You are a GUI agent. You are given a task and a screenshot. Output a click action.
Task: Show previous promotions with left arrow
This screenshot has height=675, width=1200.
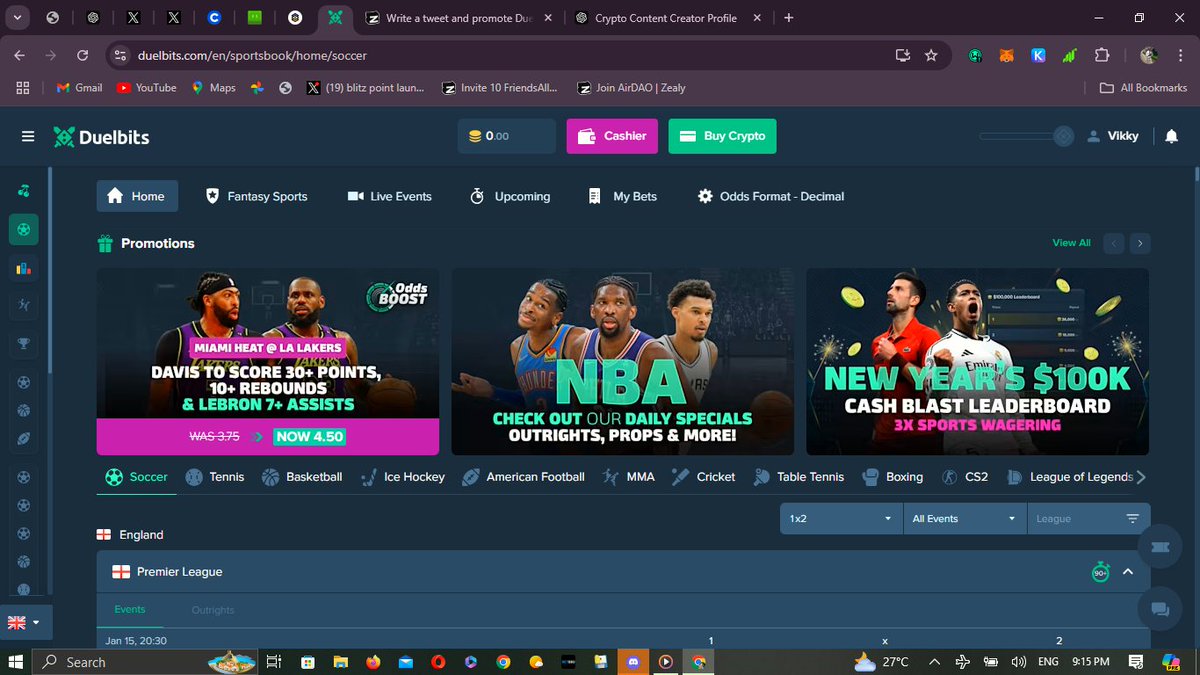click(x=1113, y=243)
